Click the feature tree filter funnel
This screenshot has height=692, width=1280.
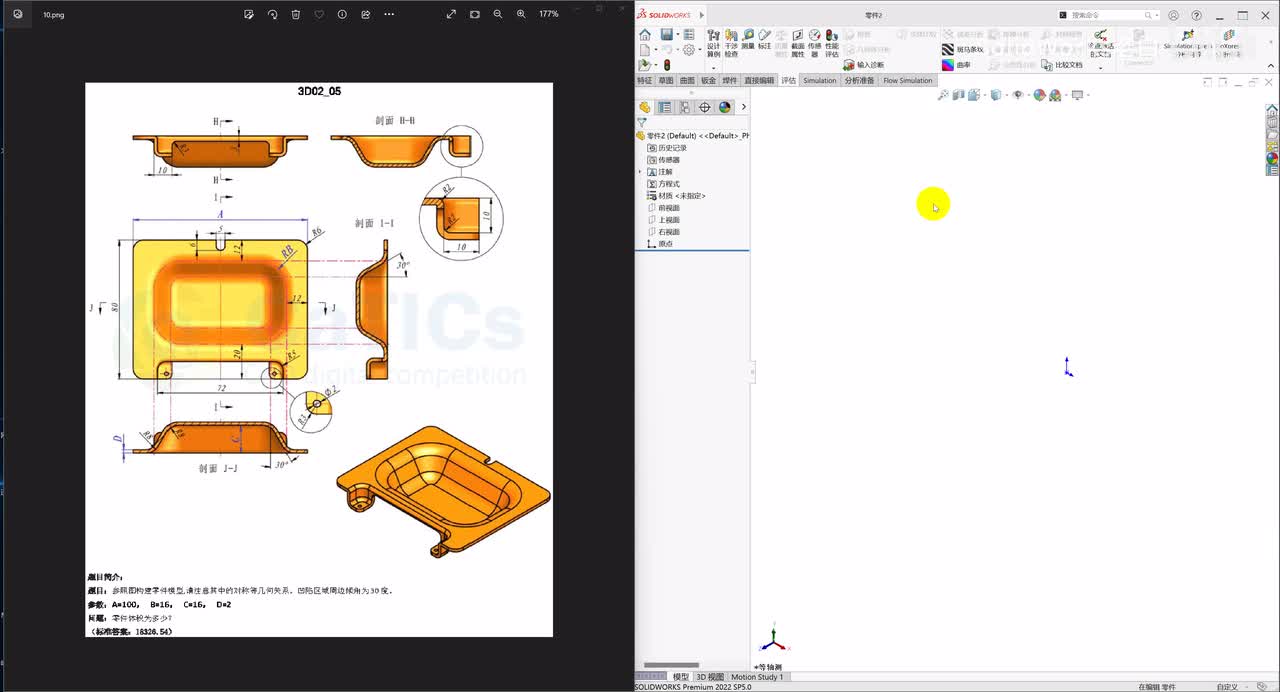click(x=642, y=122)
